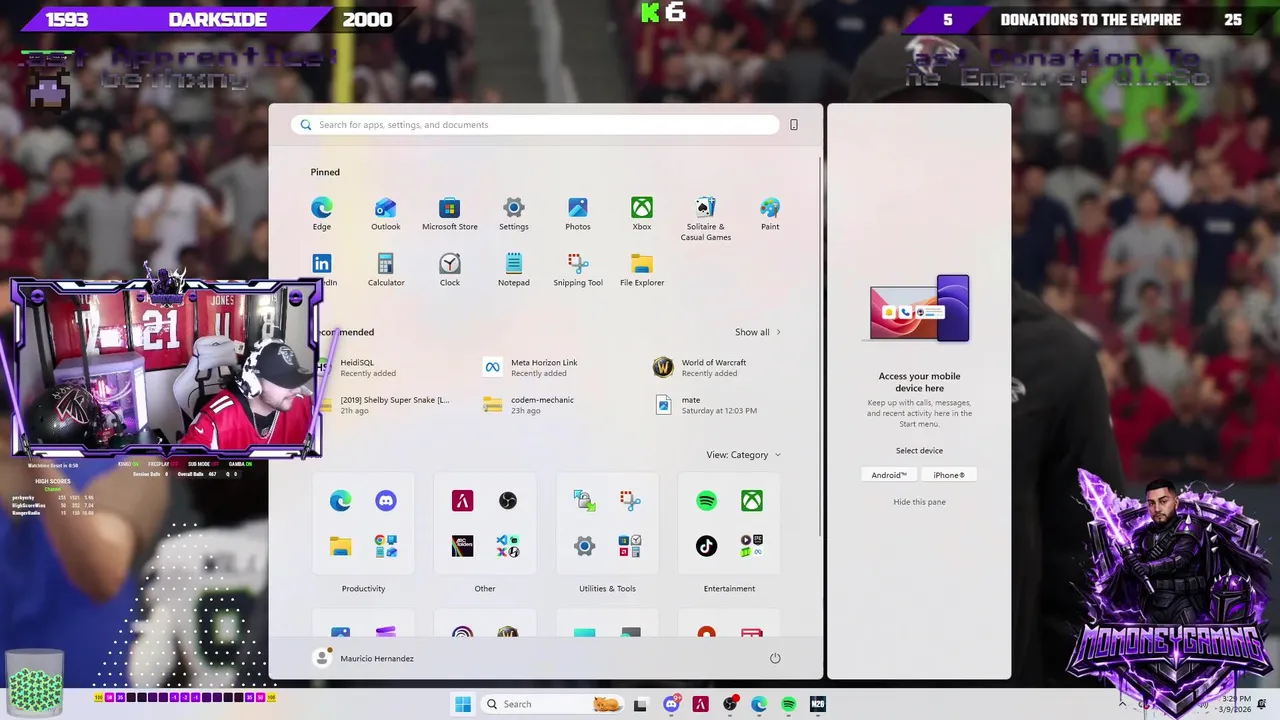The width and height of the screenshot is (1280, 720).
Task: Click the taskbar Search box
Action: pos(550,704)
